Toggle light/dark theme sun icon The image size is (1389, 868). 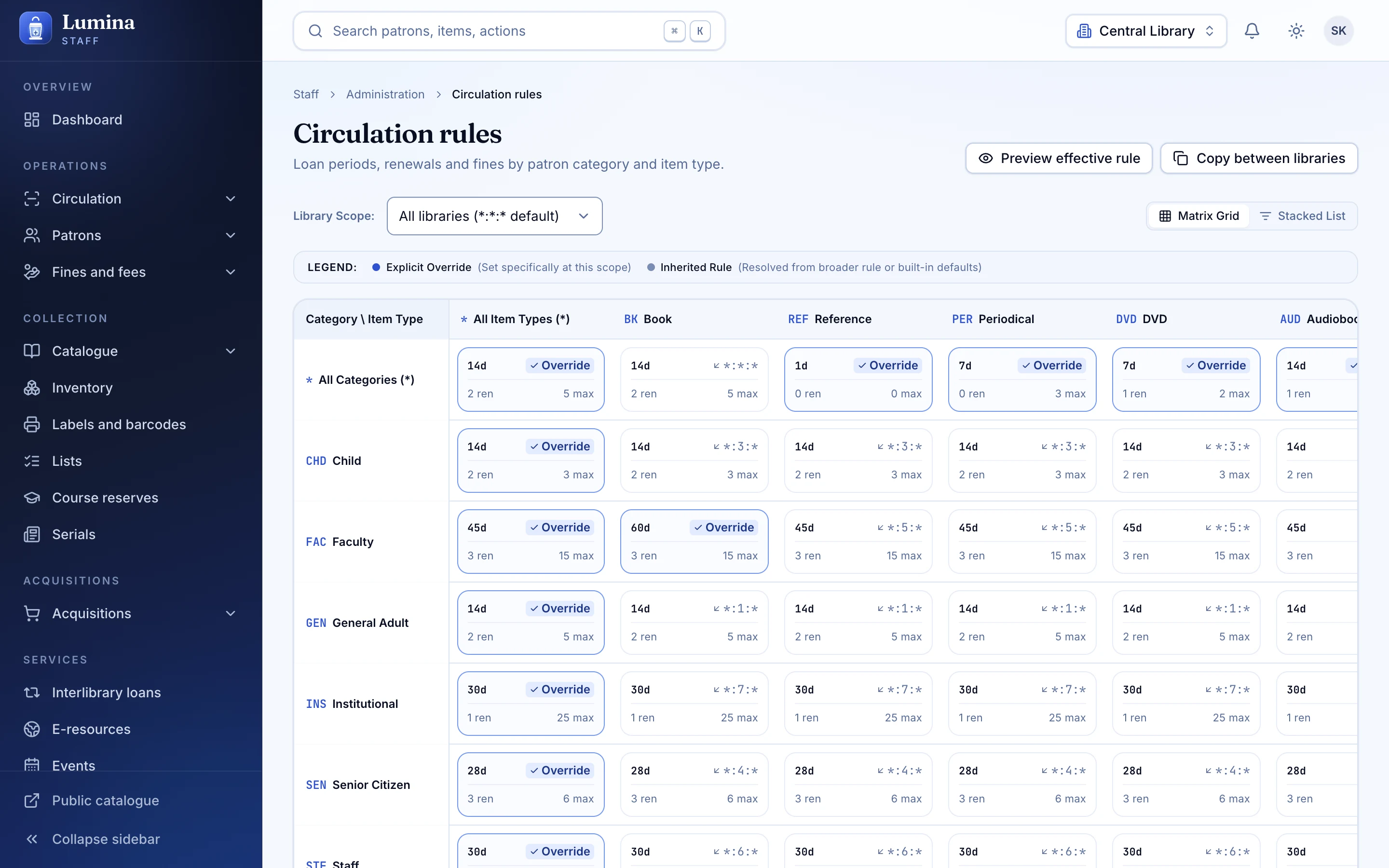pyautogui.click(x=1296, y=31)
